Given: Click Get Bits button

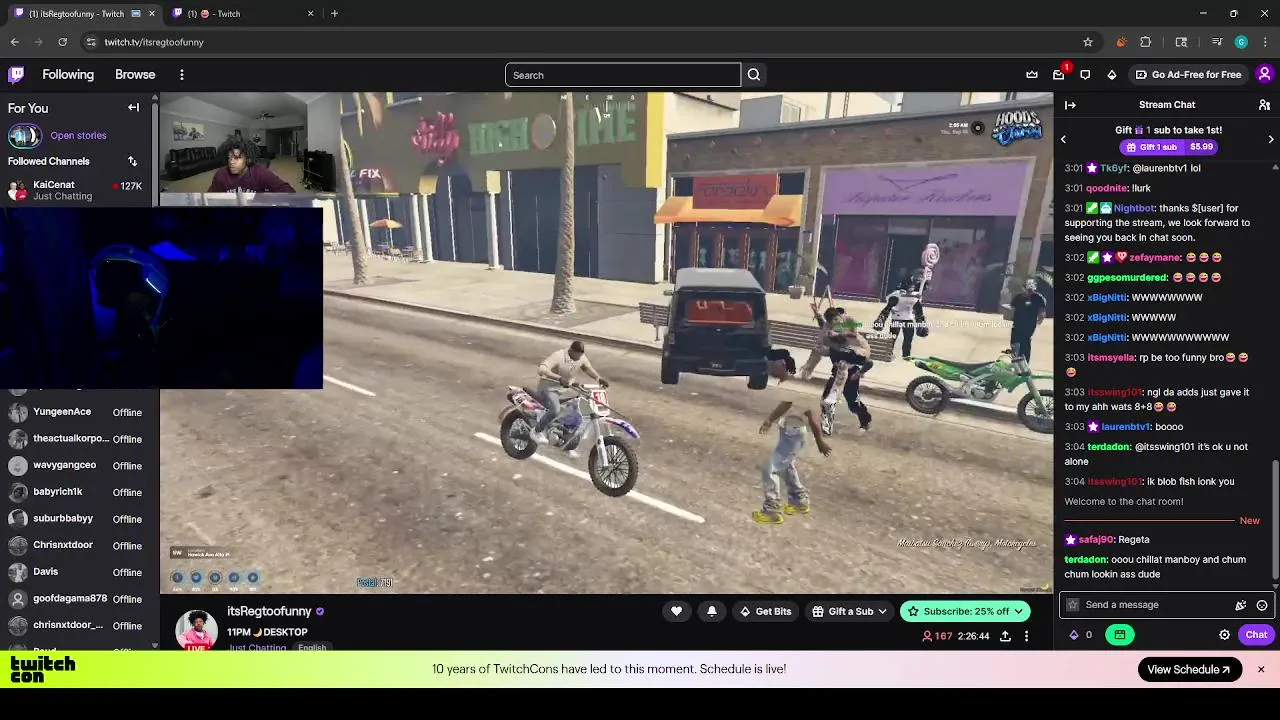Looking at the screenshot, I should [x=765, y=611].
